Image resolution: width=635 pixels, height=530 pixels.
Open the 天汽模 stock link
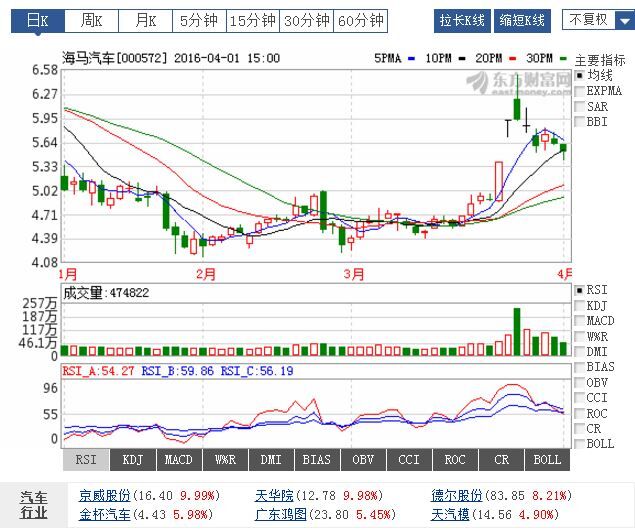pos(450,515)
